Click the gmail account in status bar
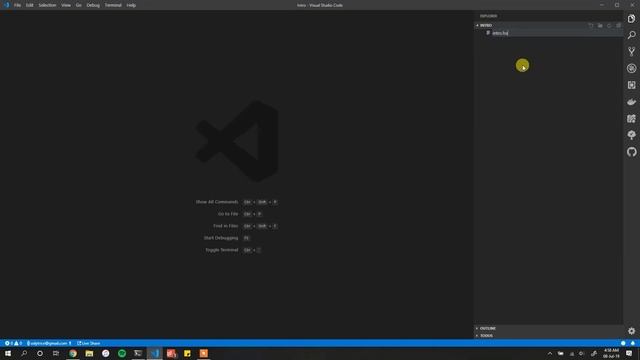The image size is (640, 360). (49, 343)
